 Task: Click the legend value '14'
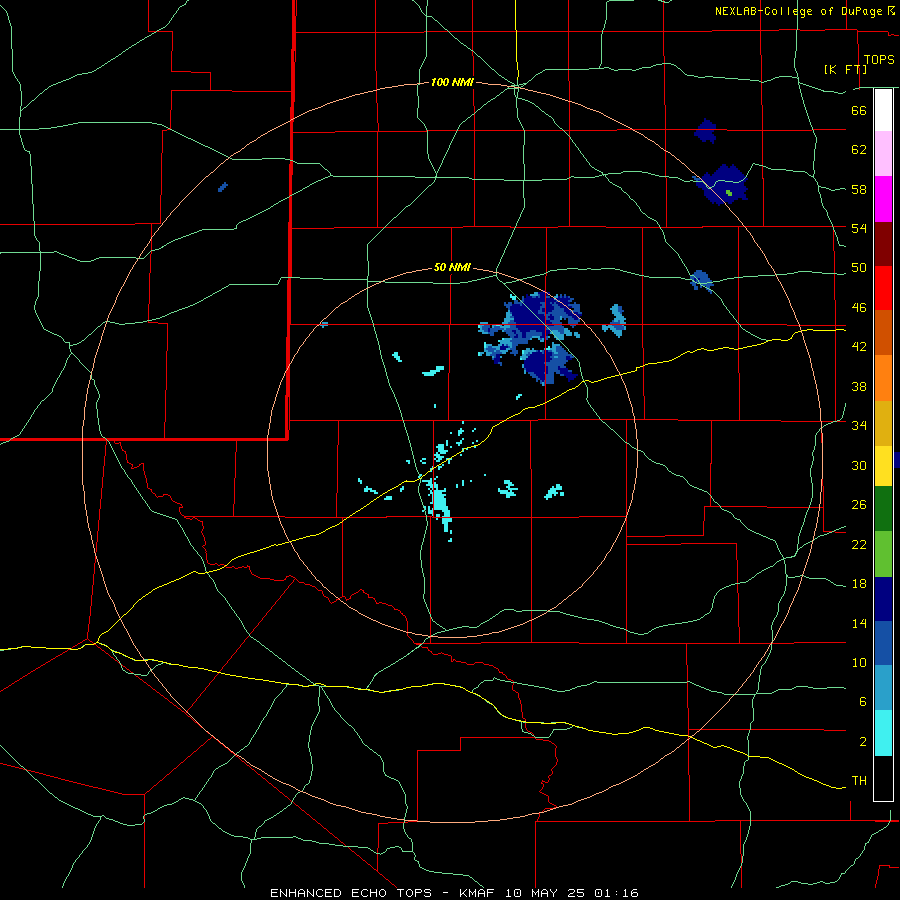[x=859, y=623]
